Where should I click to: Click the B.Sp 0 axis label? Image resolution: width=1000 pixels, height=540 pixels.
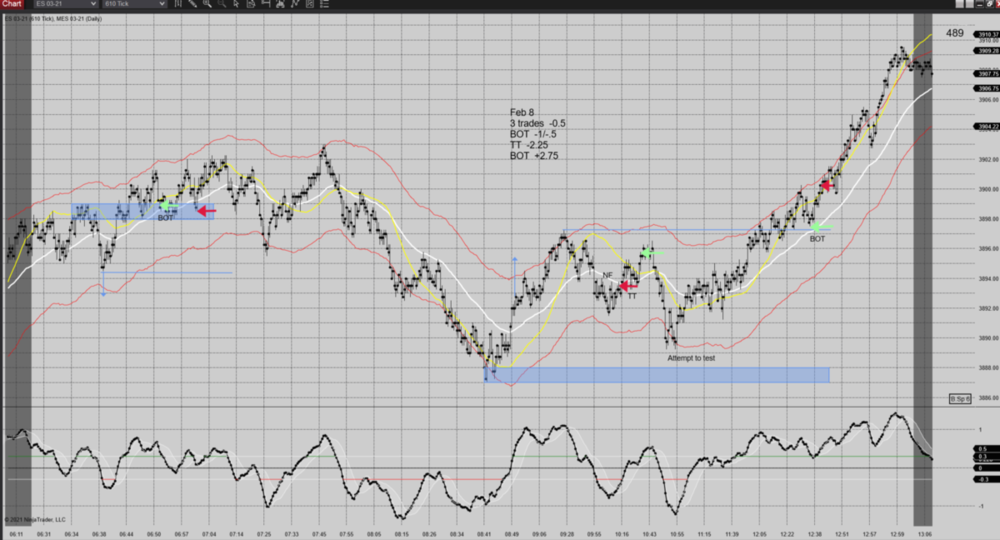pos(959,399)
